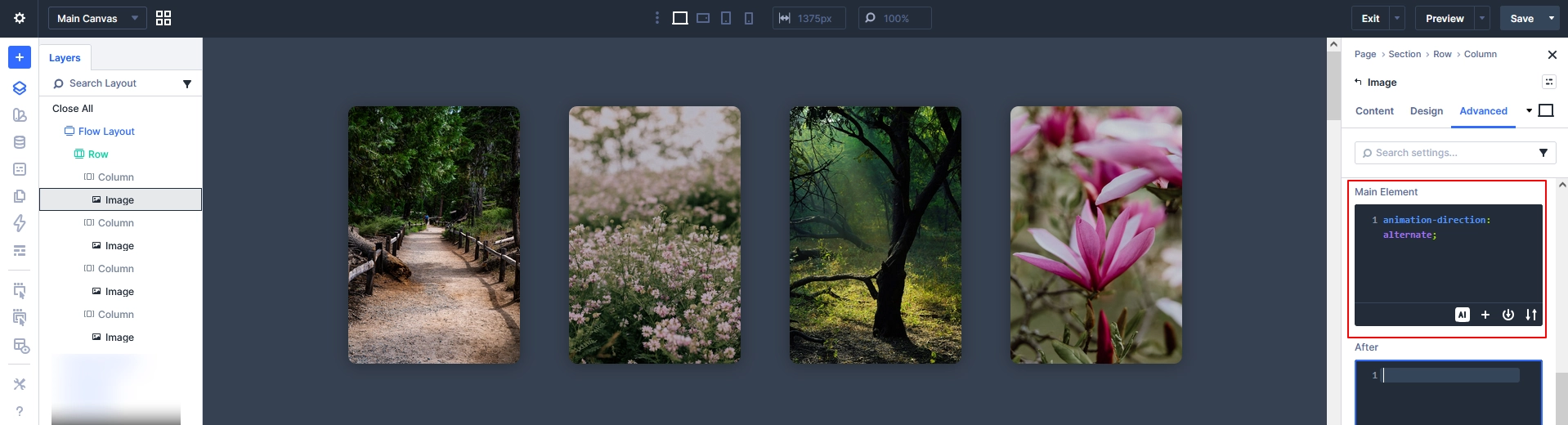
Task: Select Flow Layout in the layer tree
Action: click(x=106, y=131)
